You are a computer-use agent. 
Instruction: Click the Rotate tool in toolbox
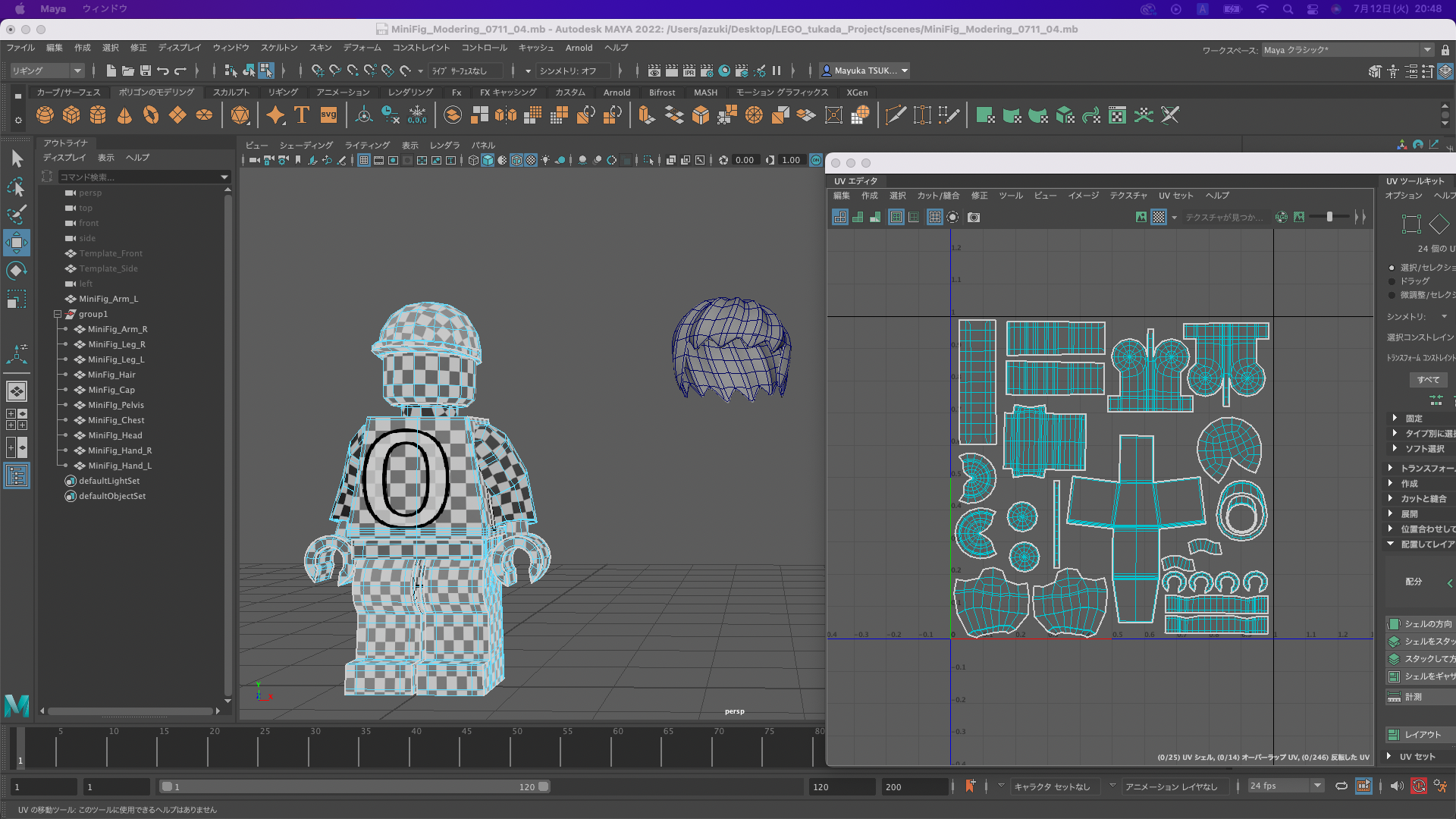pos(17,271)
